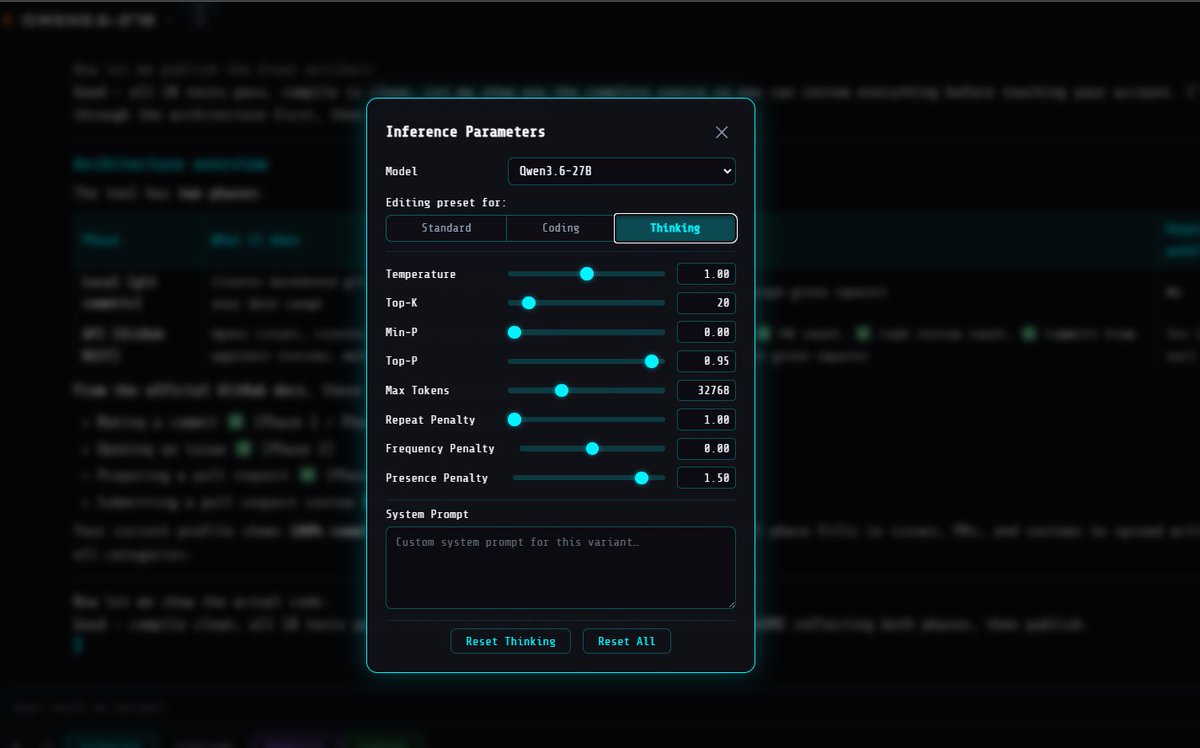
Task: Click the Min-P slider handle
Action: pos(515,332)
